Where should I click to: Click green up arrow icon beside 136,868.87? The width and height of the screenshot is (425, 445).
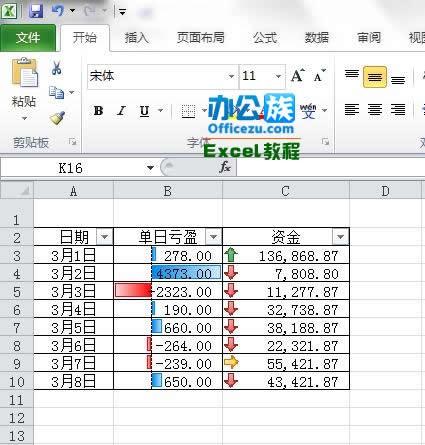point(231,255)
